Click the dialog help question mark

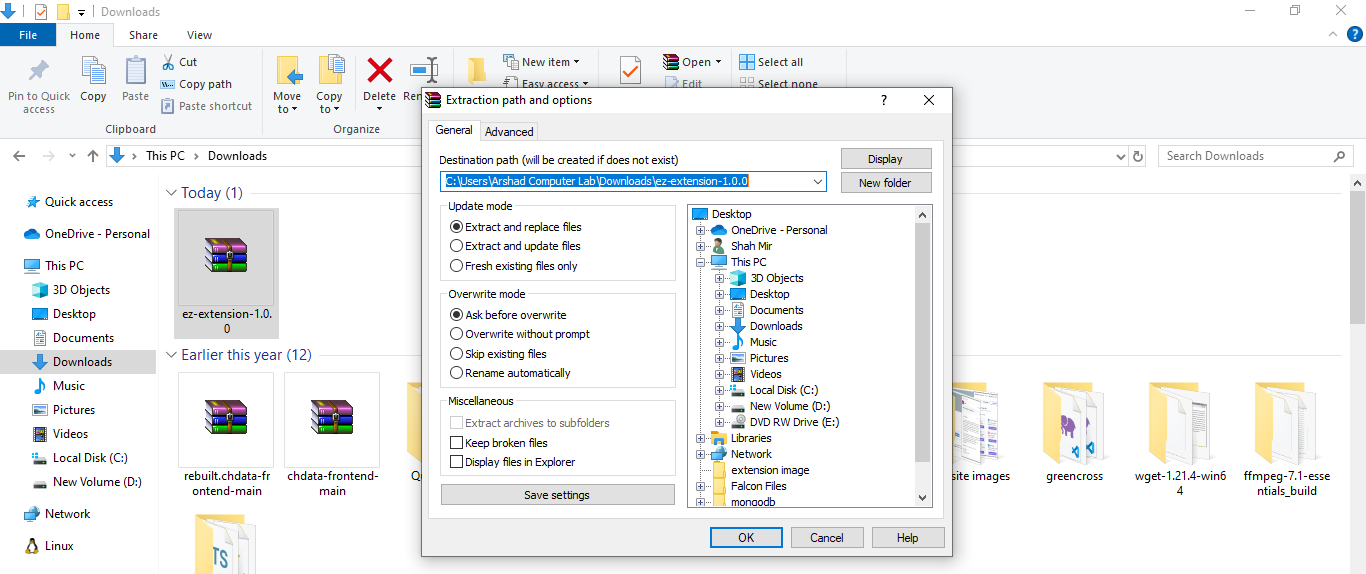click(884, 100)
